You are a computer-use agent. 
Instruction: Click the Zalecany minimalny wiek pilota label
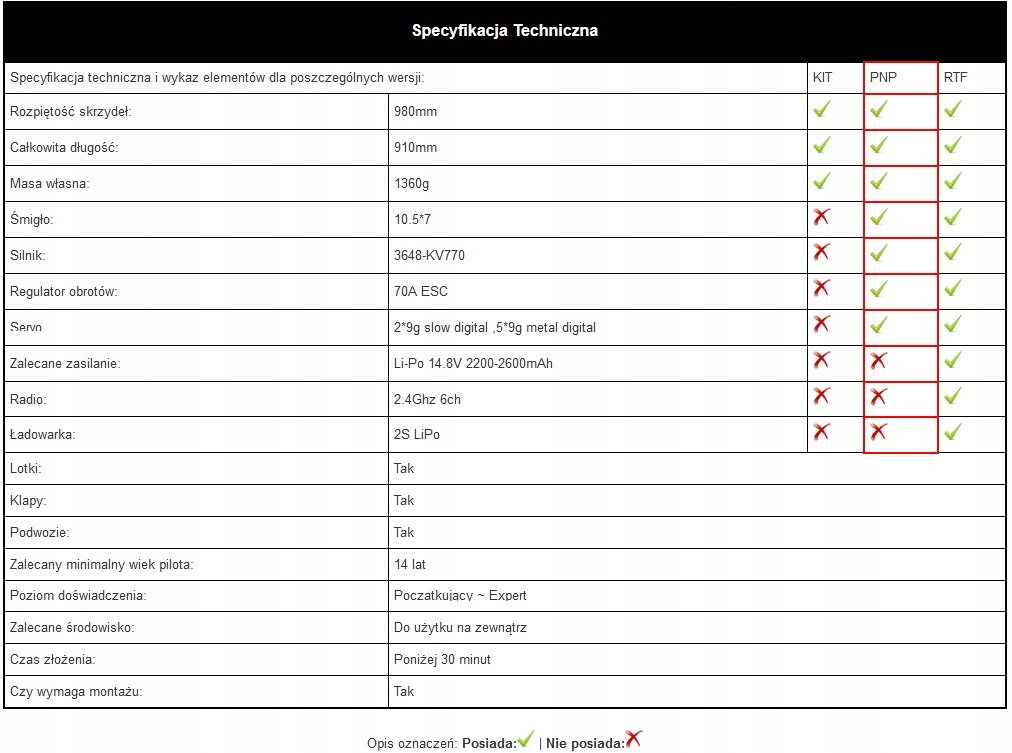coord(101,564)
